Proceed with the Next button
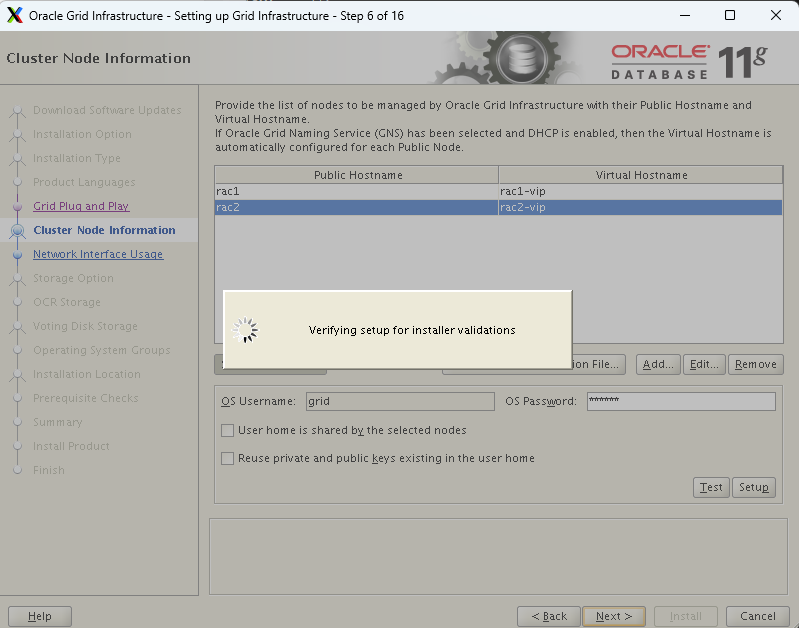 (614, 616)
